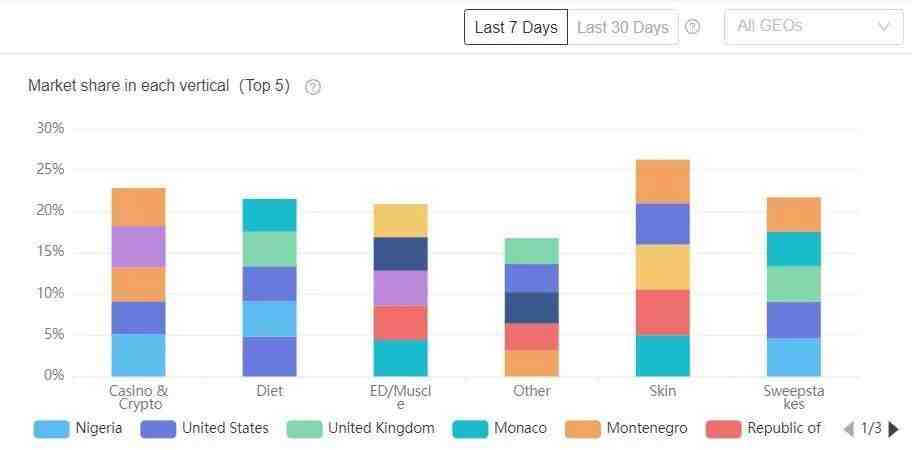This screenshot has width=912, height=450.
Task: Click the All GEOs dropdown chevron
Action: 884,27
